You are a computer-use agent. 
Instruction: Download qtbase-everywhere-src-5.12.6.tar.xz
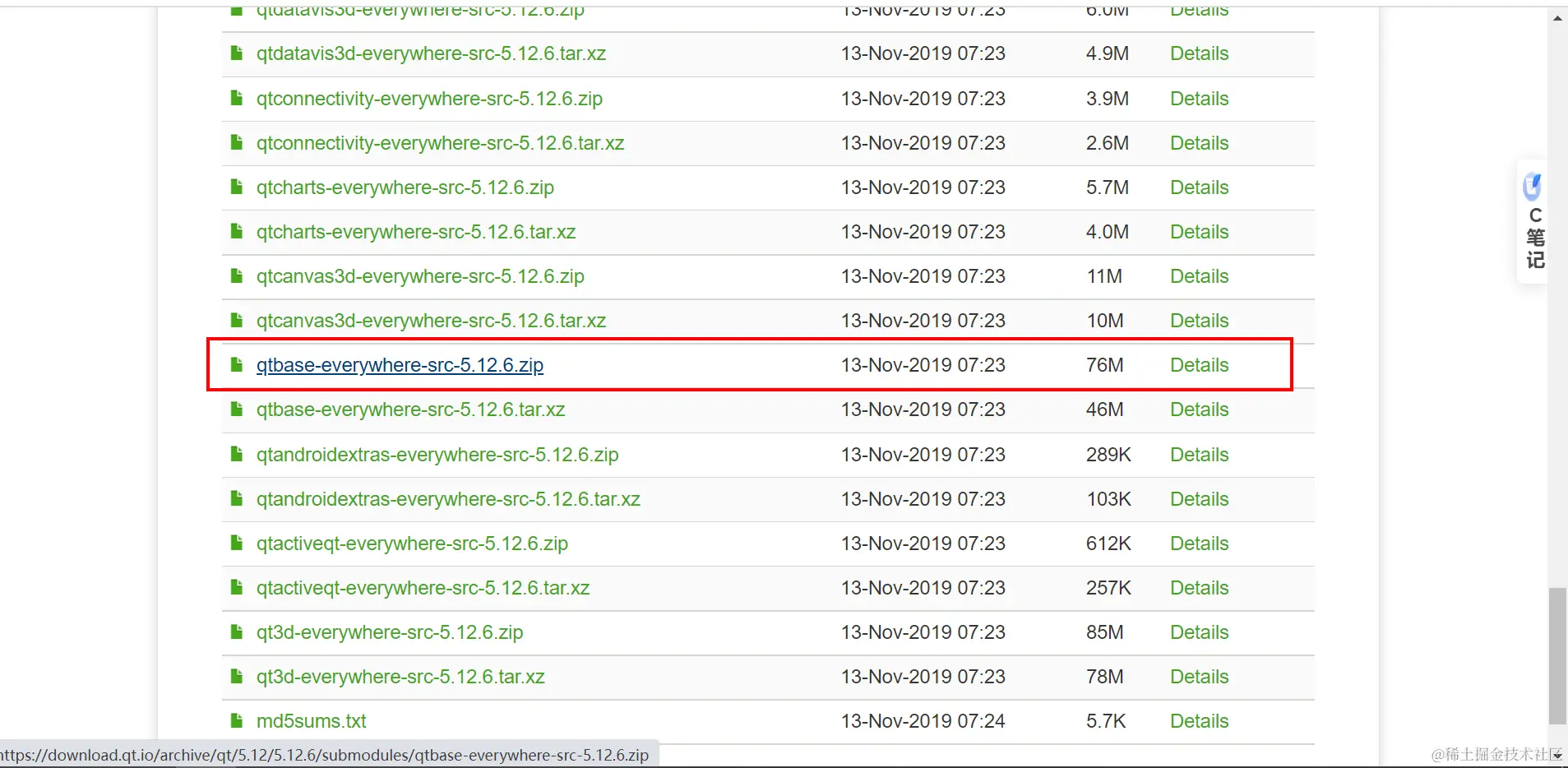point(410,409)
